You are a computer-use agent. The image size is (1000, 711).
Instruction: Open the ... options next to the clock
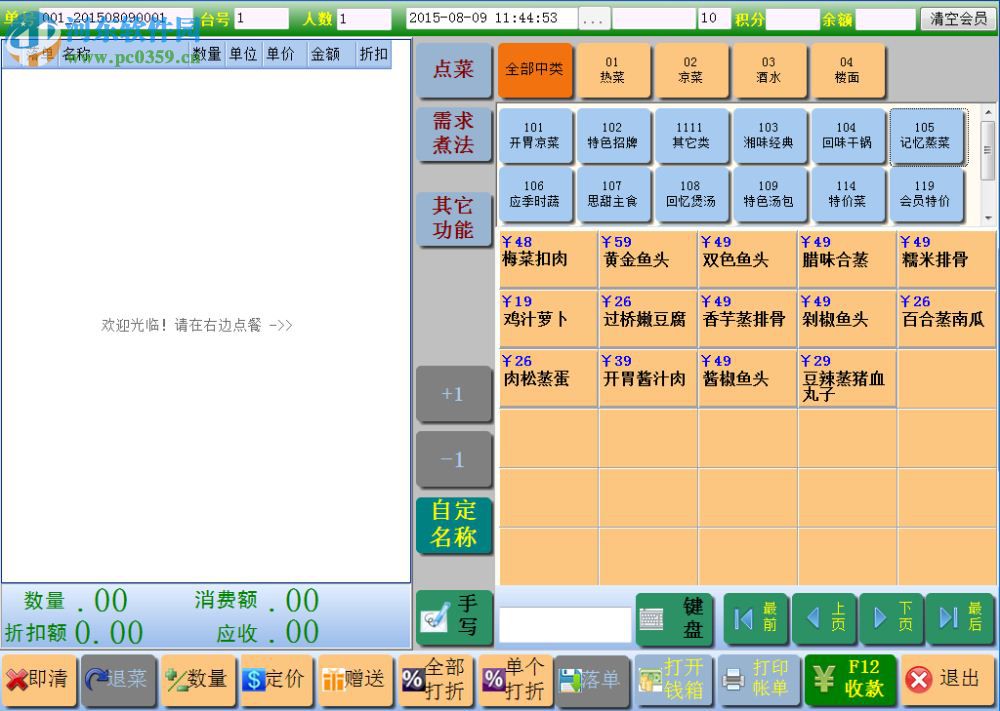(594, 17)
